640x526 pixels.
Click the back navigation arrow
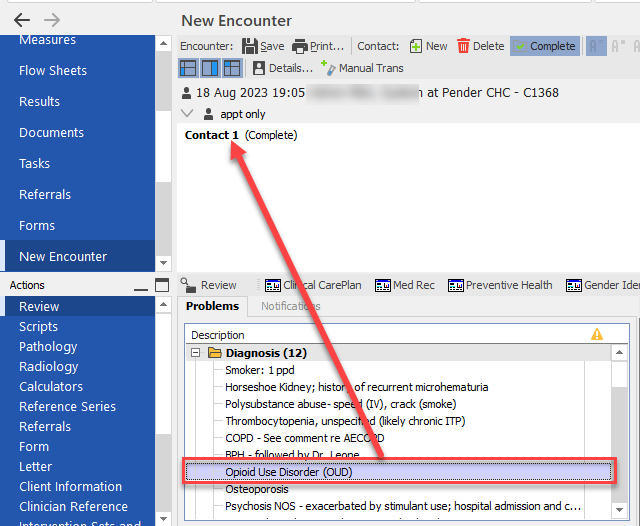[x=22, y=20]
